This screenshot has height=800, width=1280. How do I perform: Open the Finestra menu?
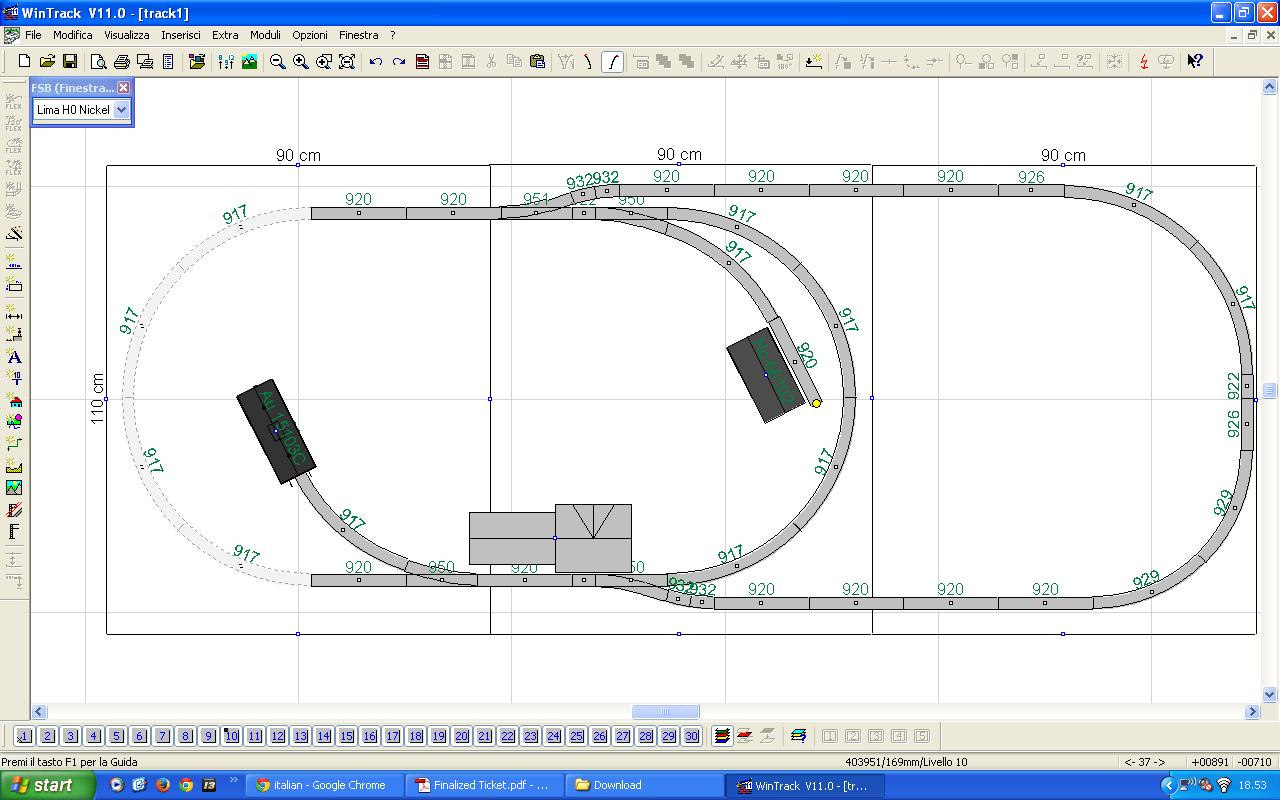359,35
